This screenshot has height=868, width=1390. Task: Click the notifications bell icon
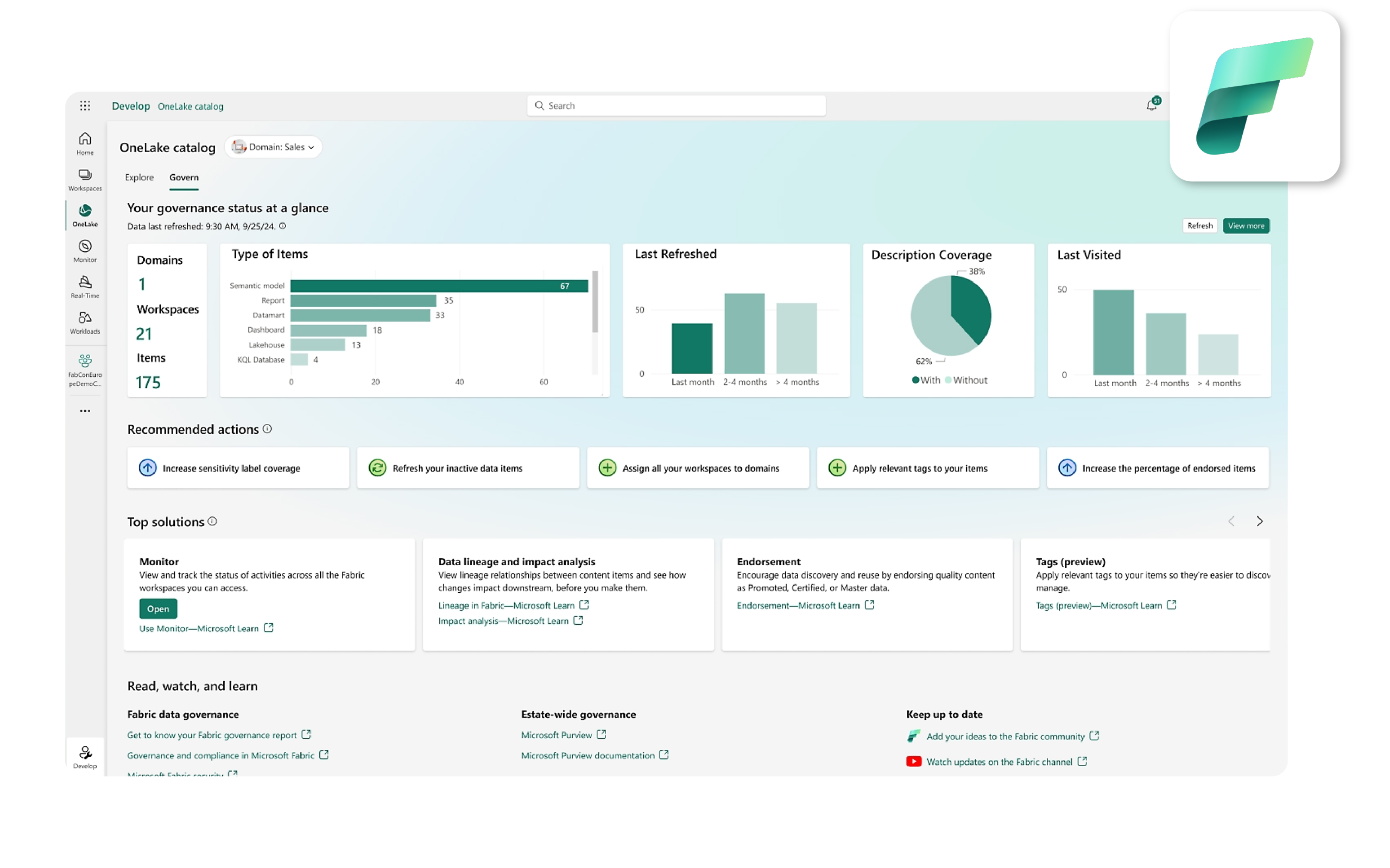tap(1152, 105)
